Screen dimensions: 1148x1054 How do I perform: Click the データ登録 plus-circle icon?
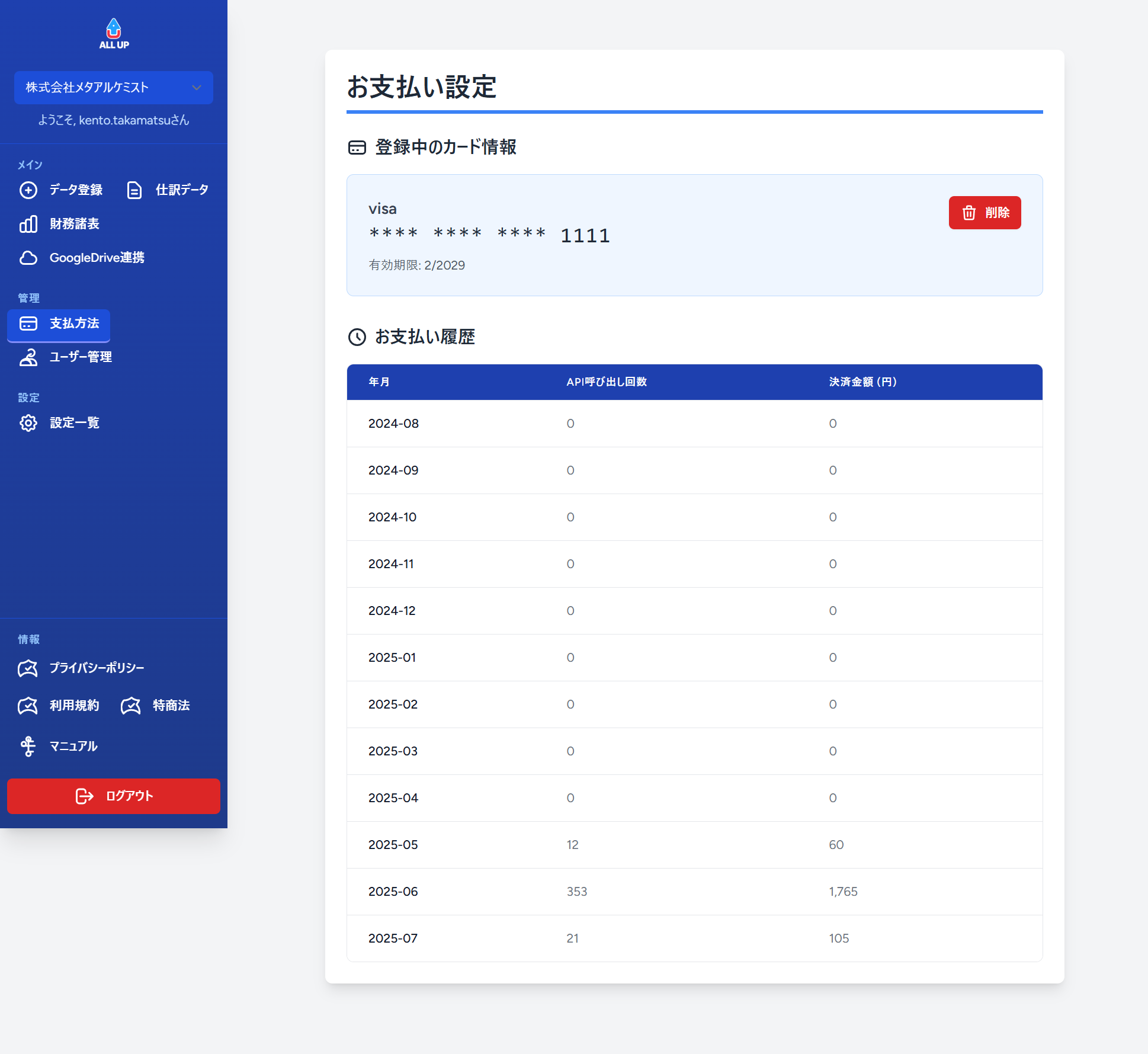click(x=28, y=190)
